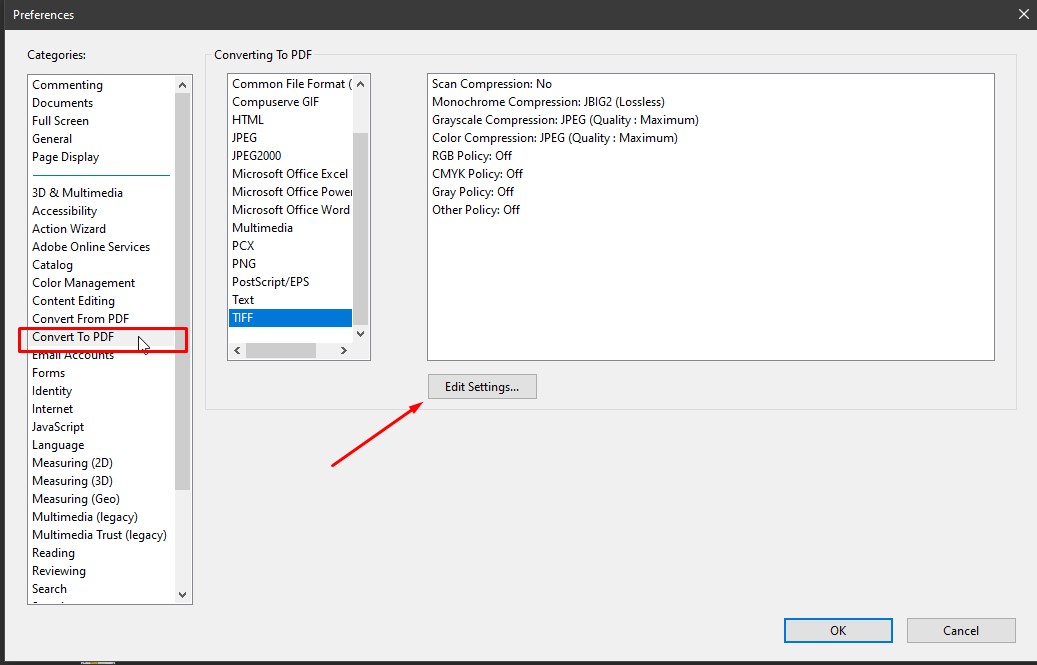Open Forms category

click(48, 373)
